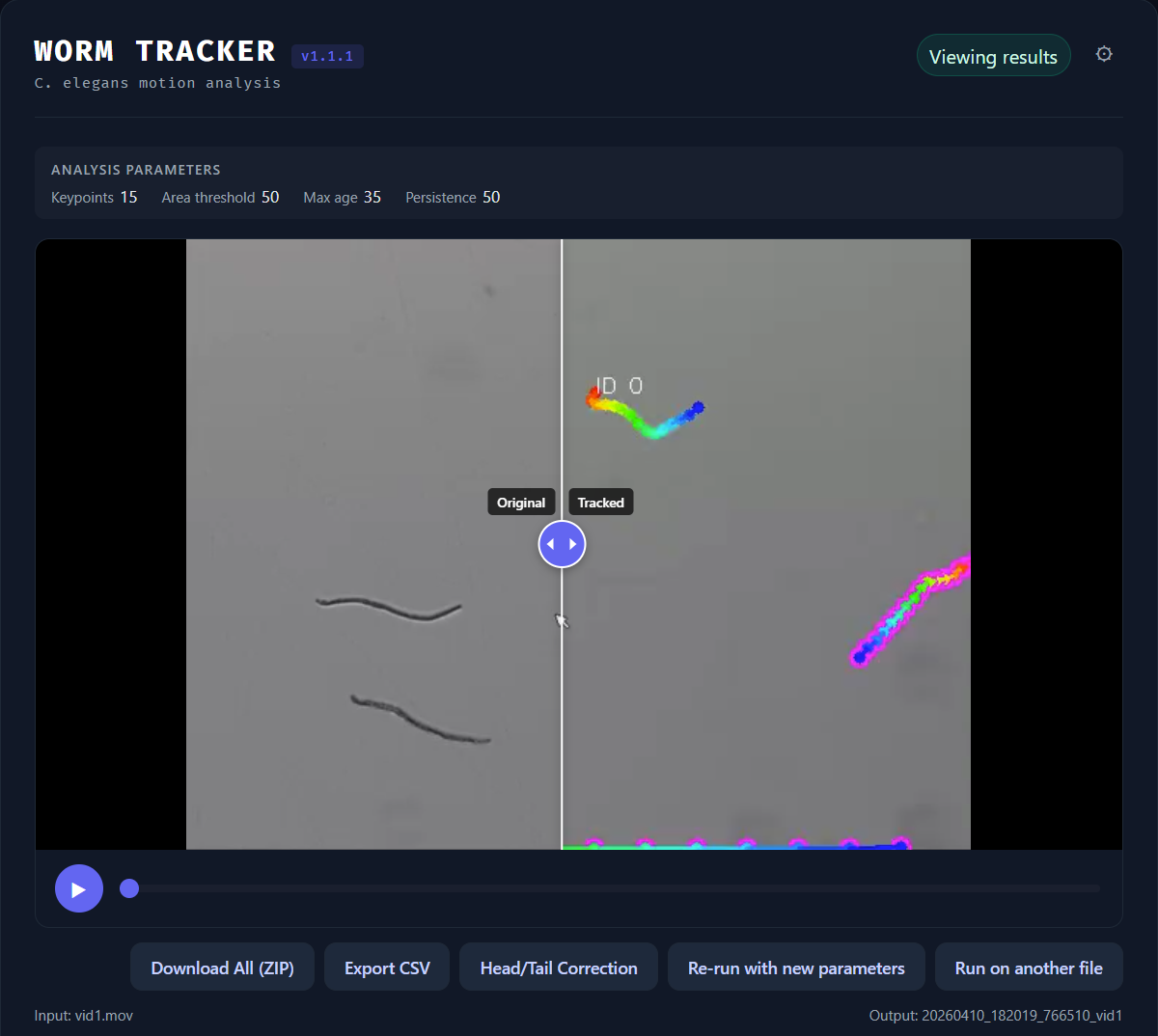Click the Keypoints value of 15
The image size is (1158, 1036).
[130, 197]
